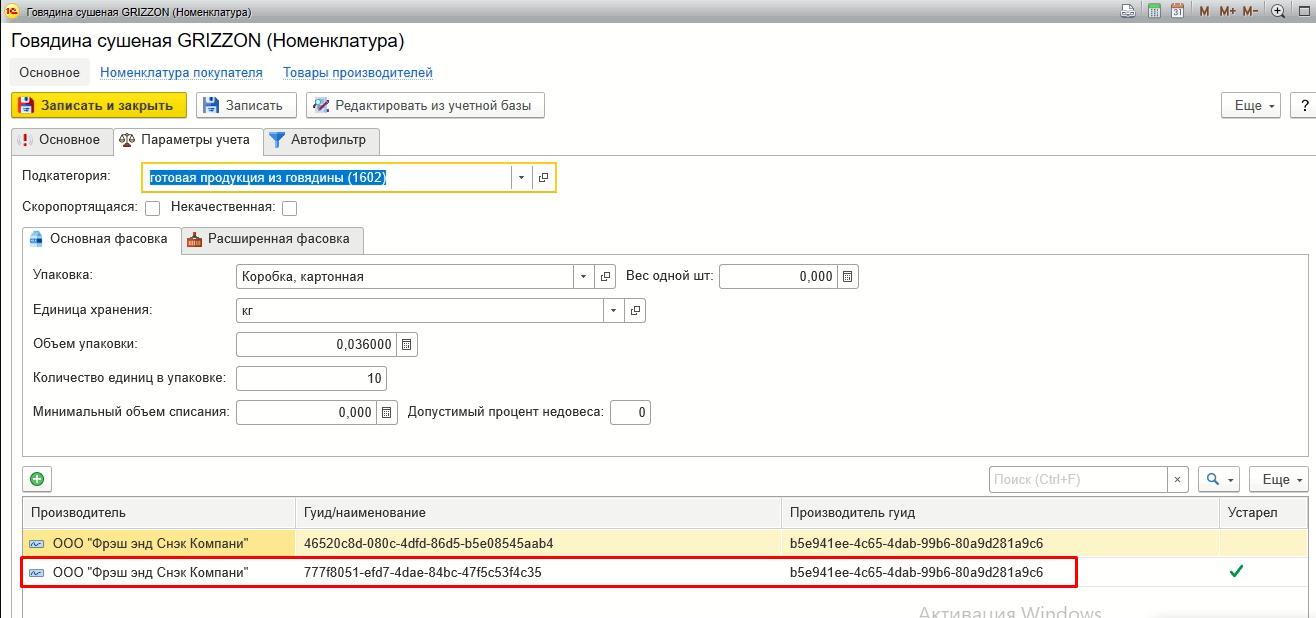Image resolution: width=1316 pixels, height=618 pixels.
Task: Click the Количество единиц в упаковке field
Action: pos(311,379)
